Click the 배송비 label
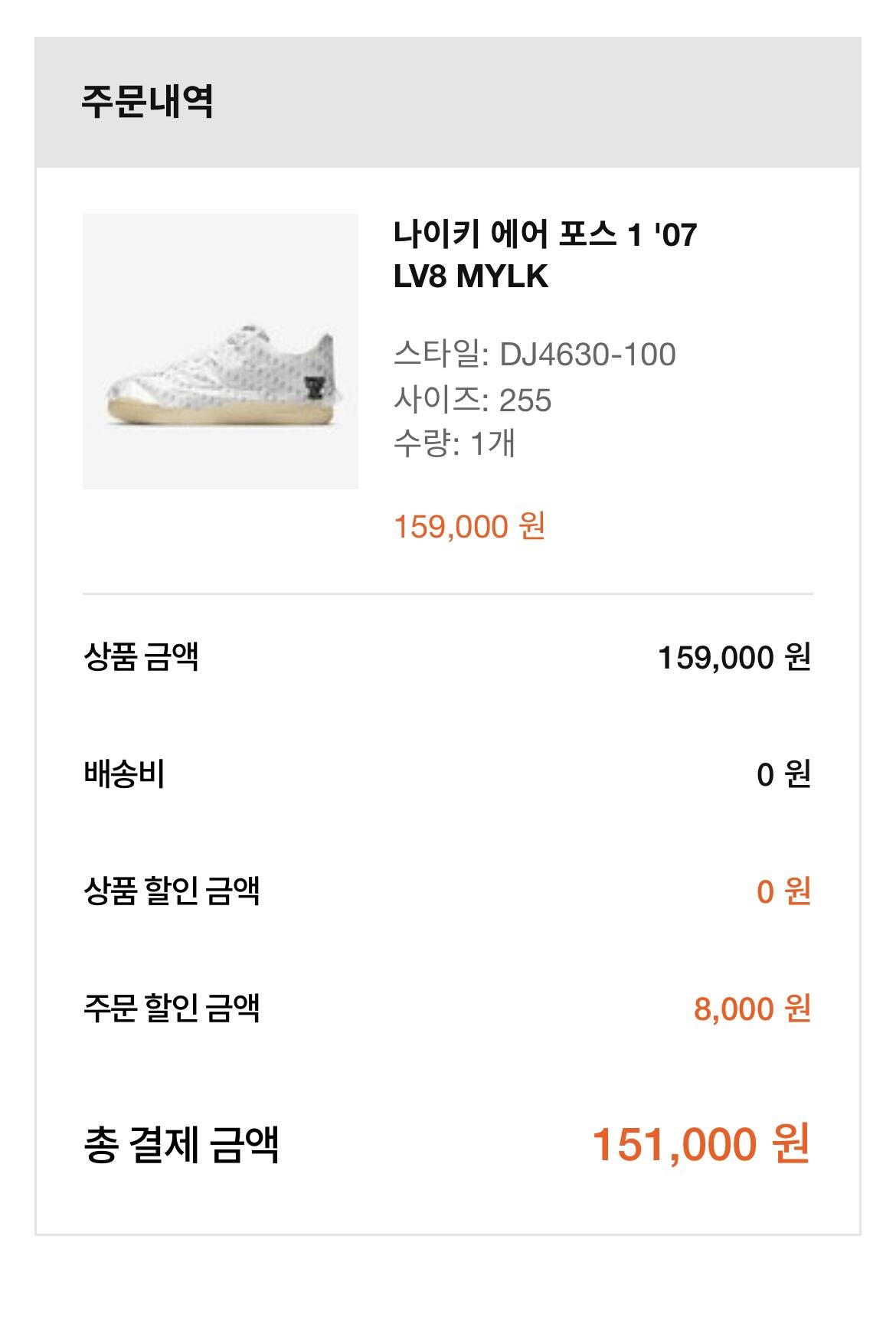 (x=124, y=774)
